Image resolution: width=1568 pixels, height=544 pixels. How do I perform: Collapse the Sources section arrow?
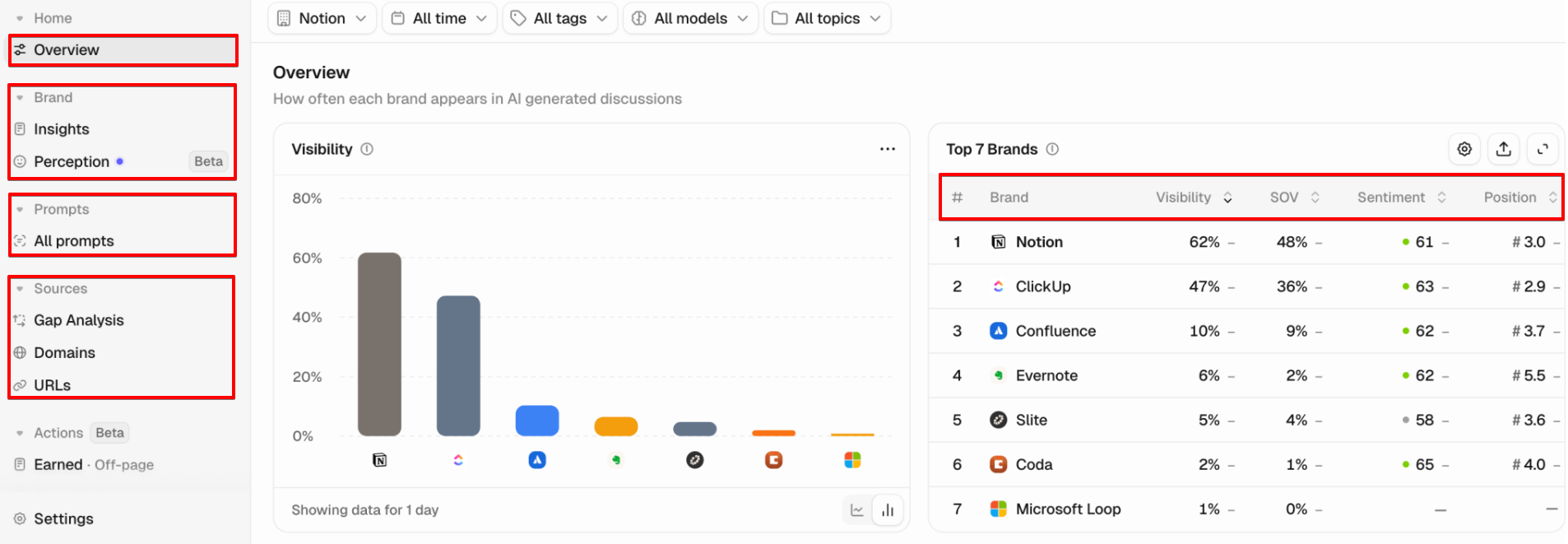pyautogui.click(x=20, y=289)
